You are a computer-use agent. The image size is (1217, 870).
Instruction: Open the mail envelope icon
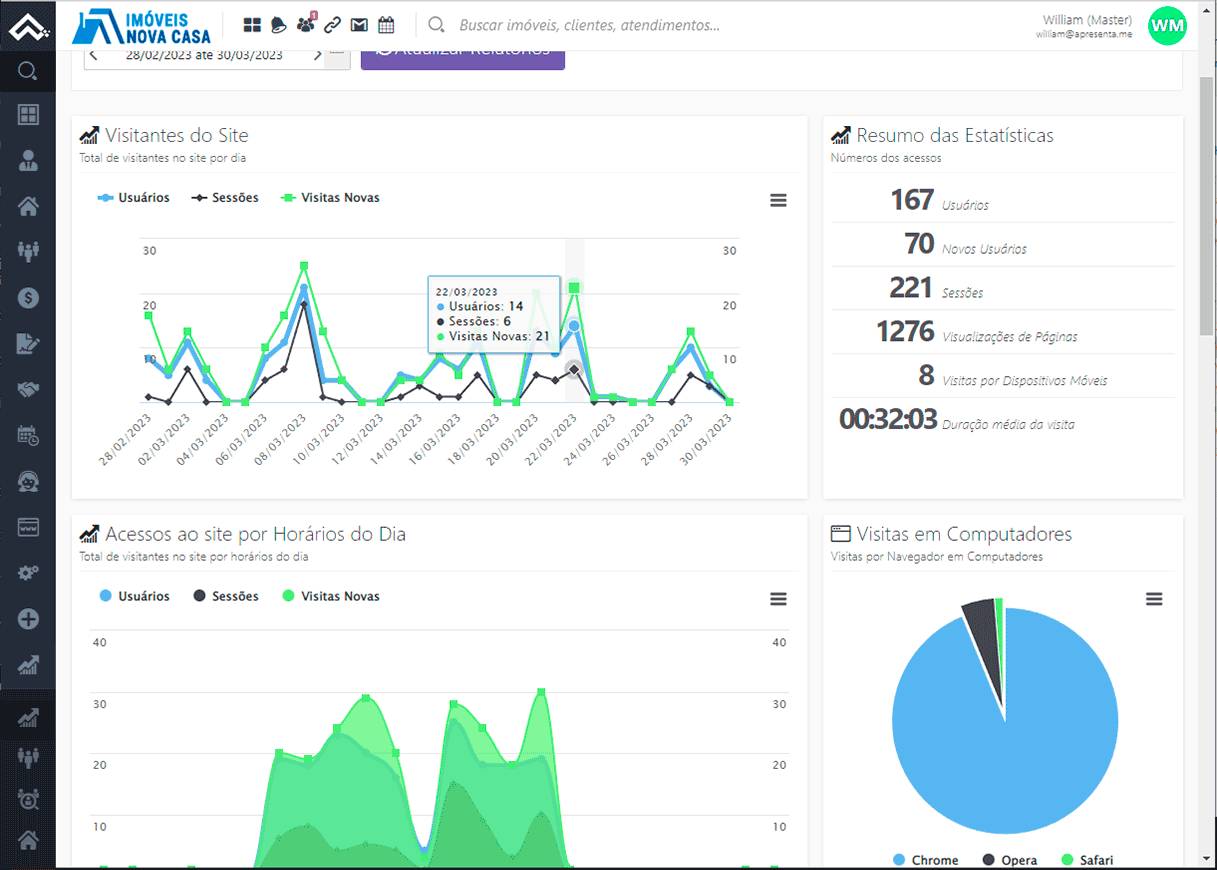coord(359,25)
